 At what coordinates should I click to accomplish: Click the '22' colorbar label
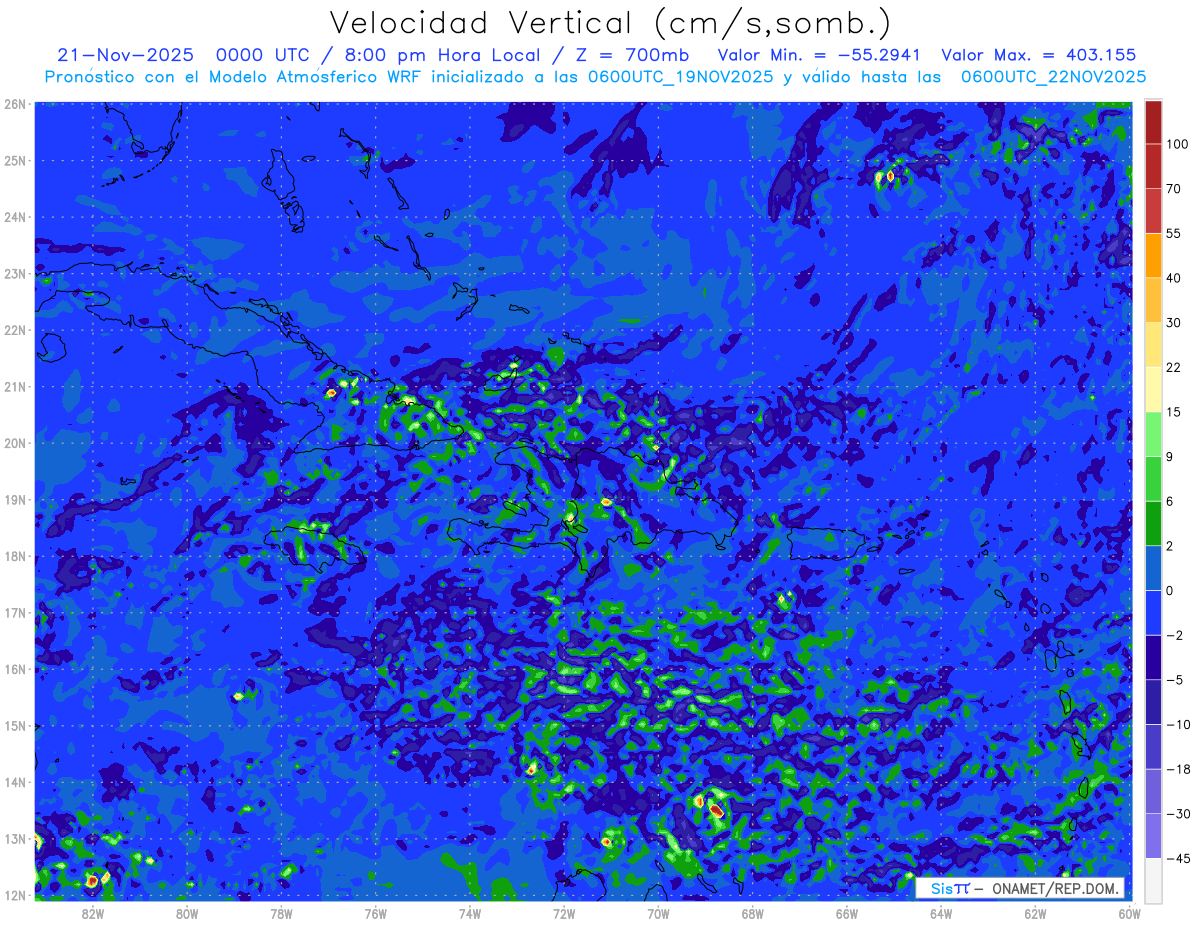pos(1174,367)
